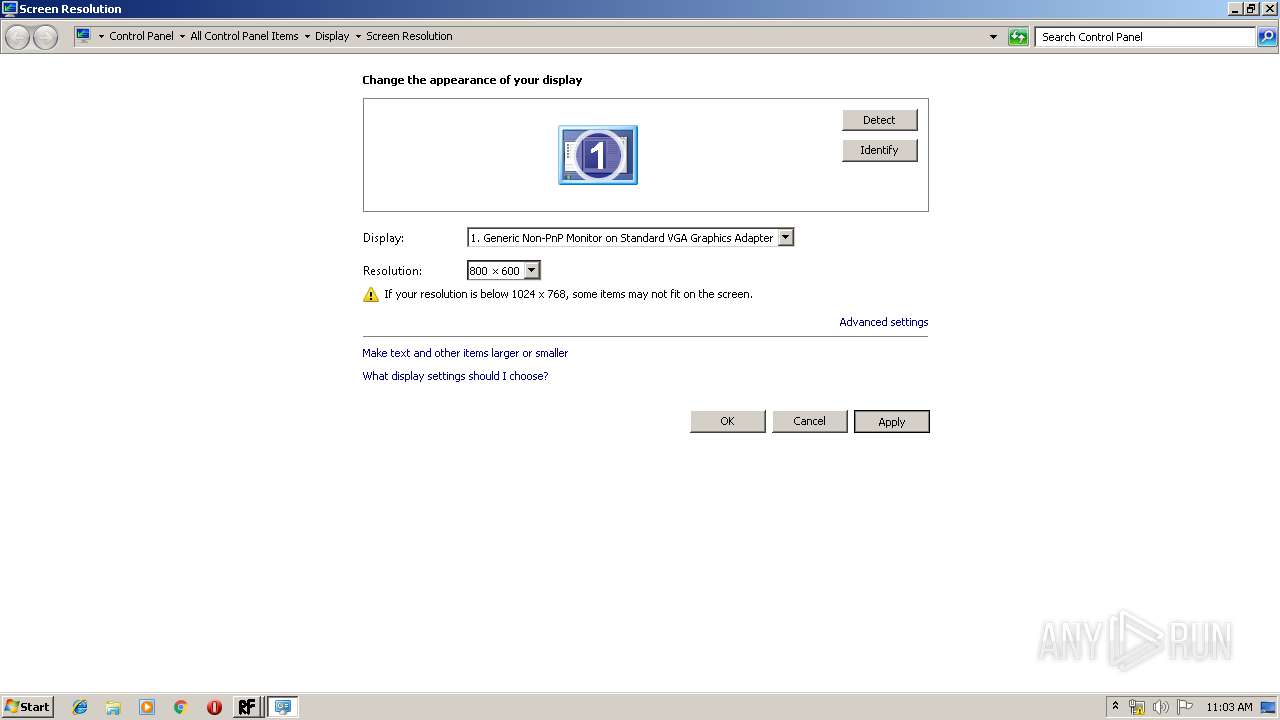Click the Screen Resolution breadcrumb
This screenshot has width=1280, height=720.
click(409, 36)
